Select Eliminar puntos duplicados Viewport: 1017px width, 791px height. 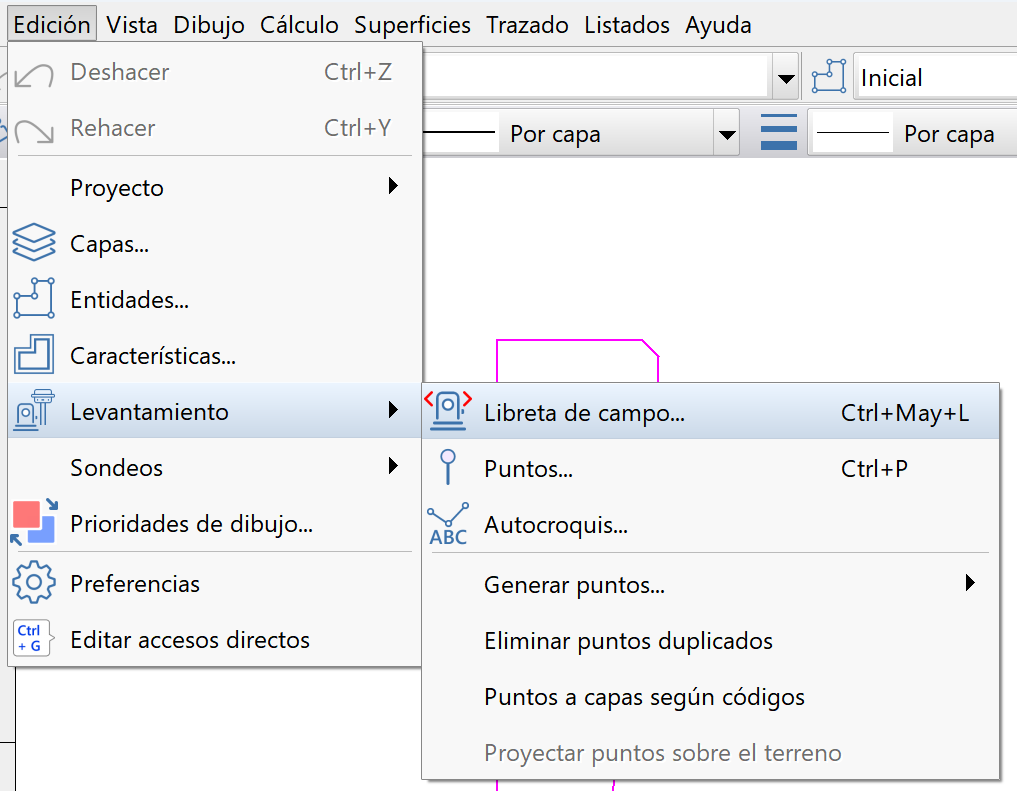click(x=628, y=640)
